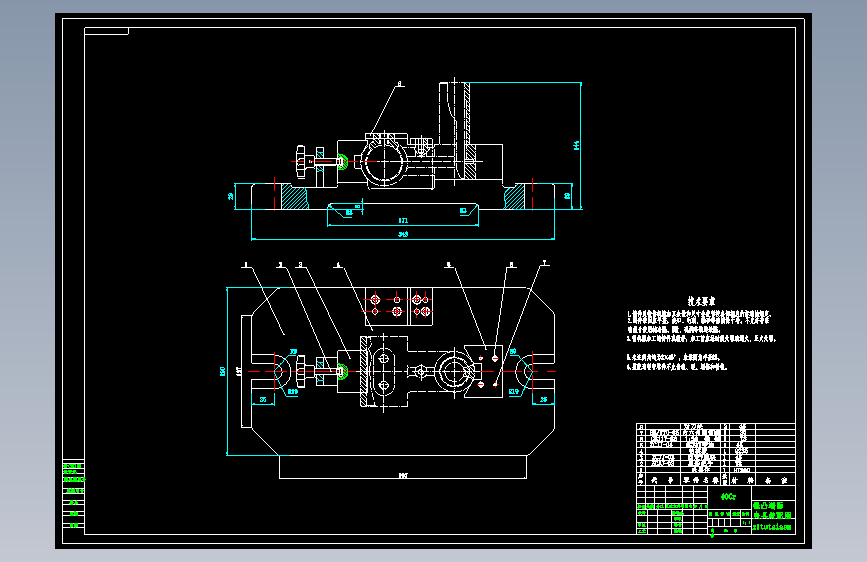Screen dimensions: 867x562
Task: Click the left cyan hatched section of base
Action: [x=295, y=196]
